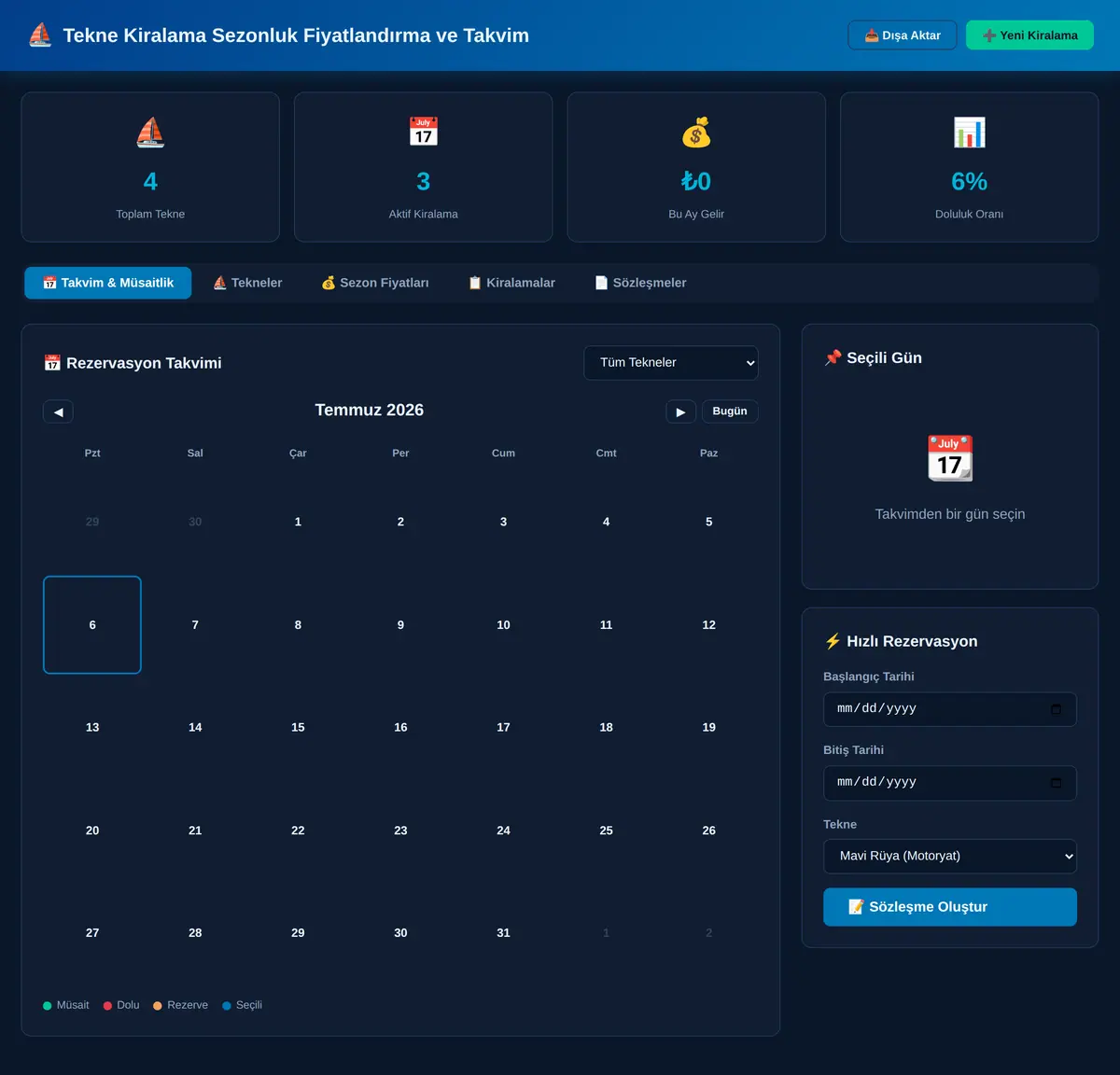The width and height of the screenshot is (1120, 1075).
Task: Select July 12 on the calendar
Action: [x=709, y=625]
